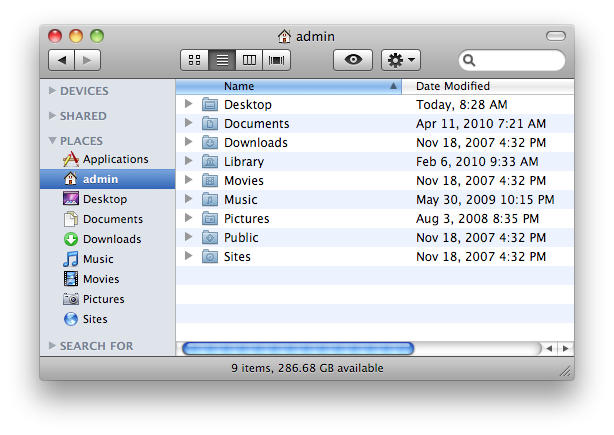Switch to icon view

click(x=195, y=60)
